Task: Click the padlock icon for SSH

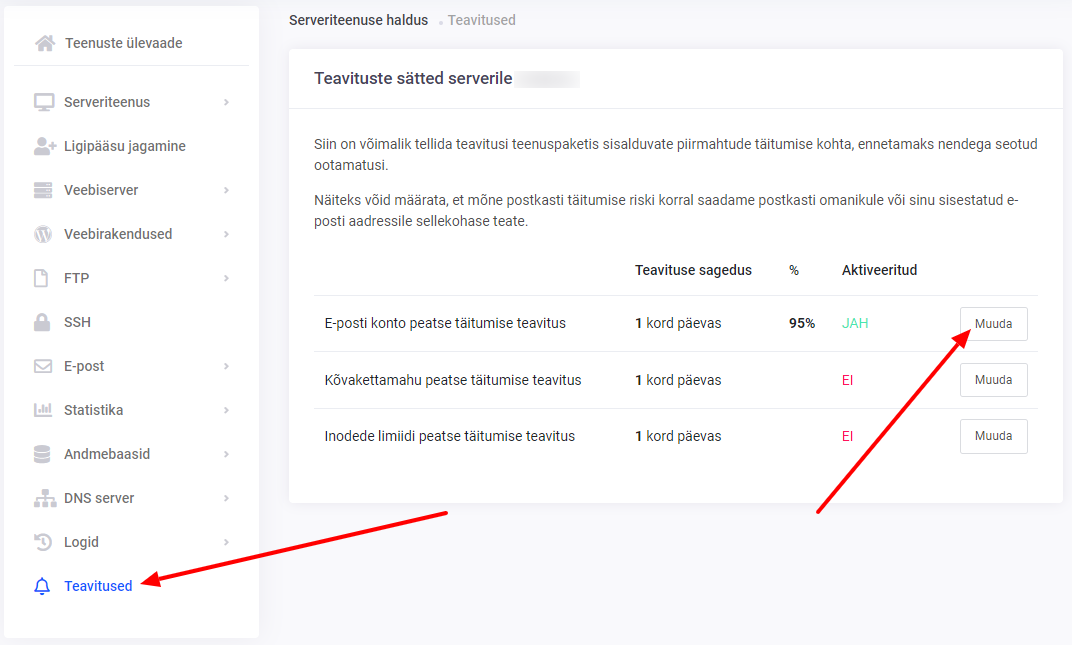Action: [43, 322]
